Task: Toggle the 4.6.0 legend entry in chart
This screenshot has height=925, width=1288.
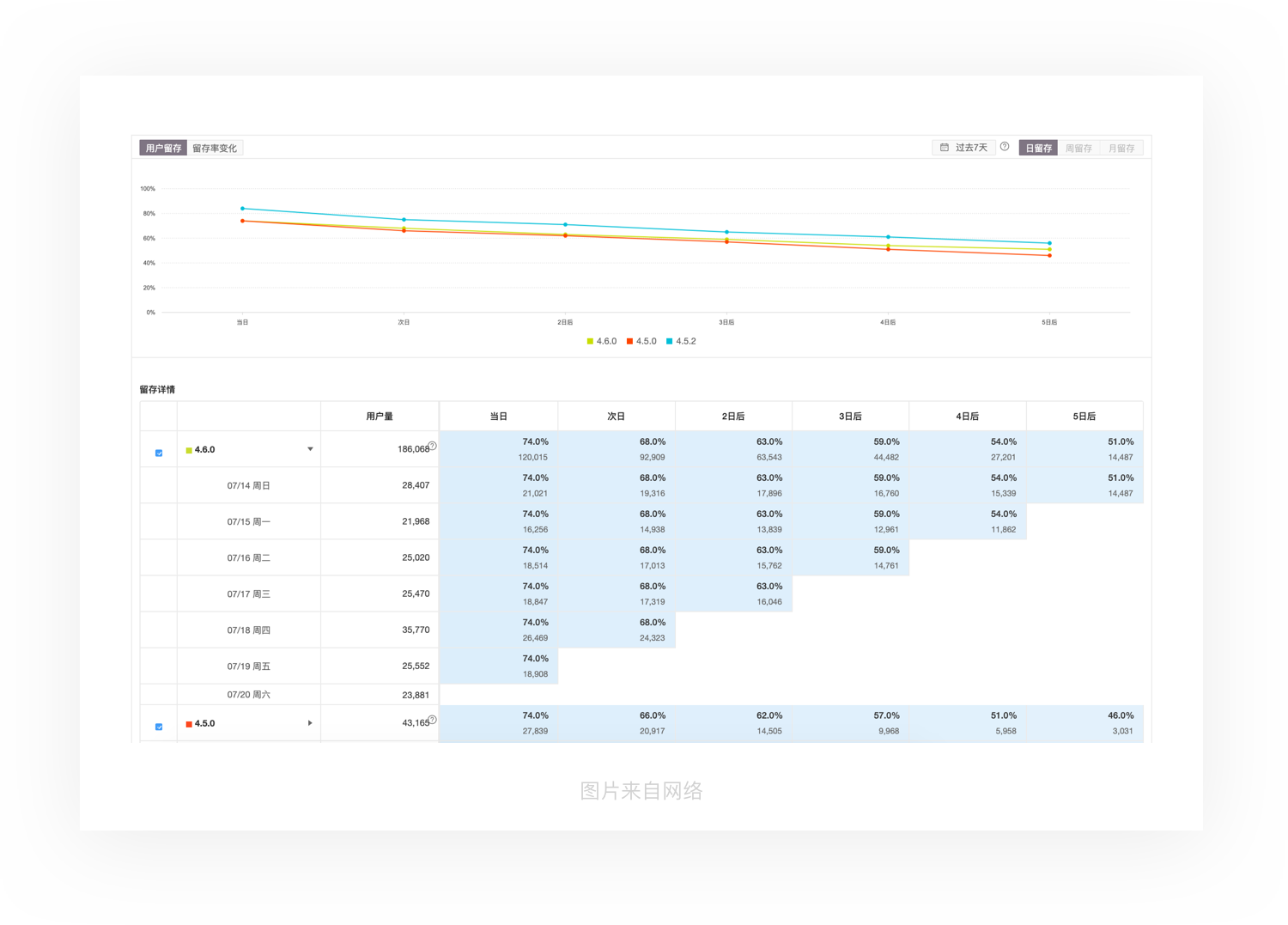Action: click(x=601, y=341)
